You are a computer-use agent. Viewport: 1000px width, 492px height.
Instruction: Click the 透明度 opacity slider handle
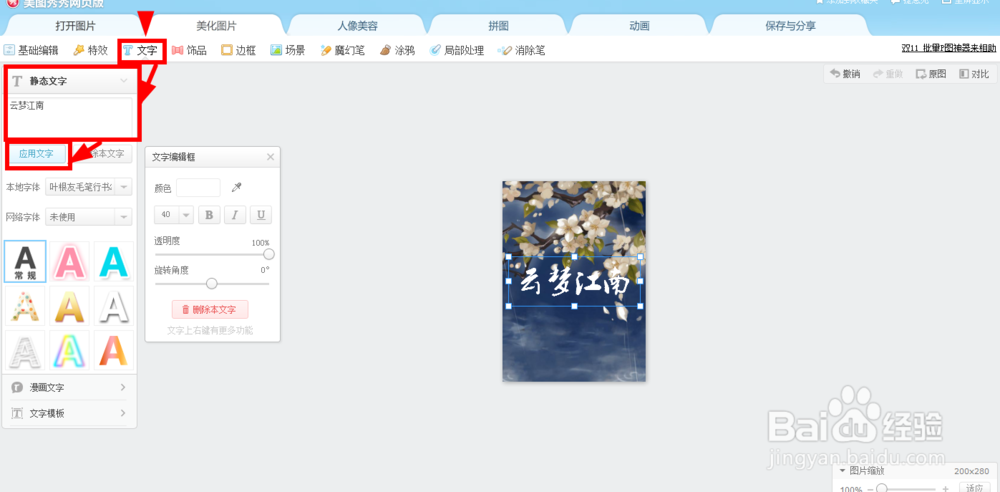[268, 254]
